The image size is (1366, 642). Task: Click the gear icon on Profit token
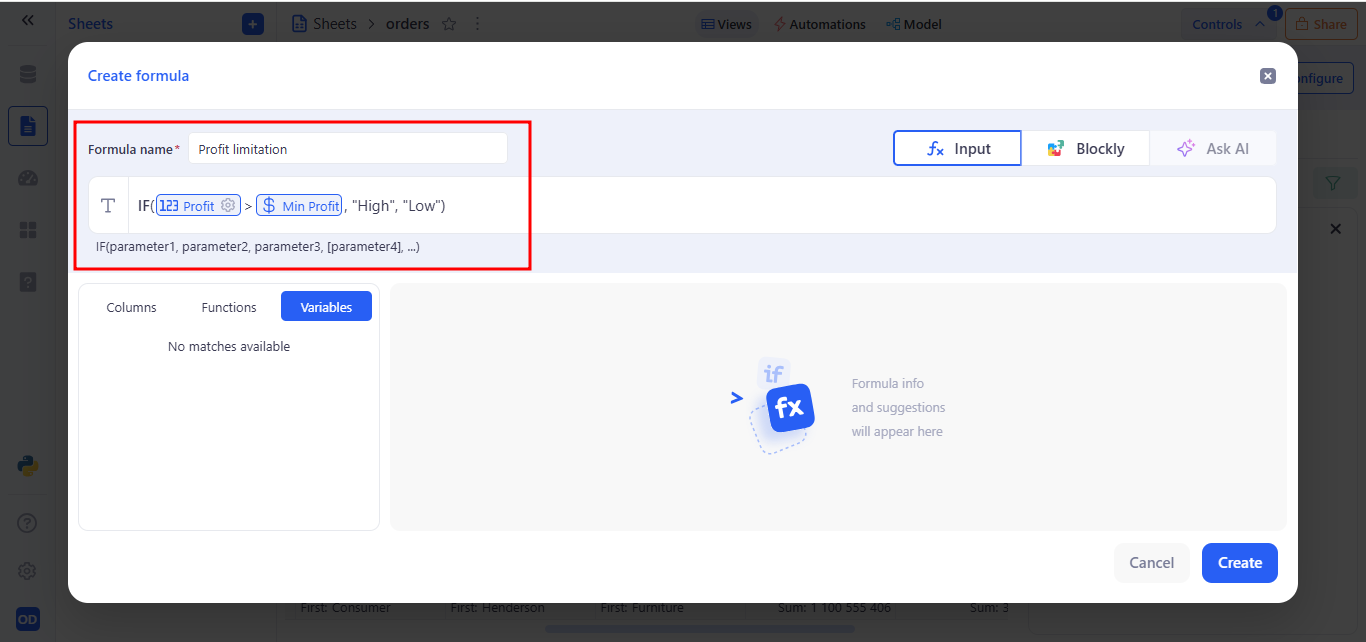point(228,206)
